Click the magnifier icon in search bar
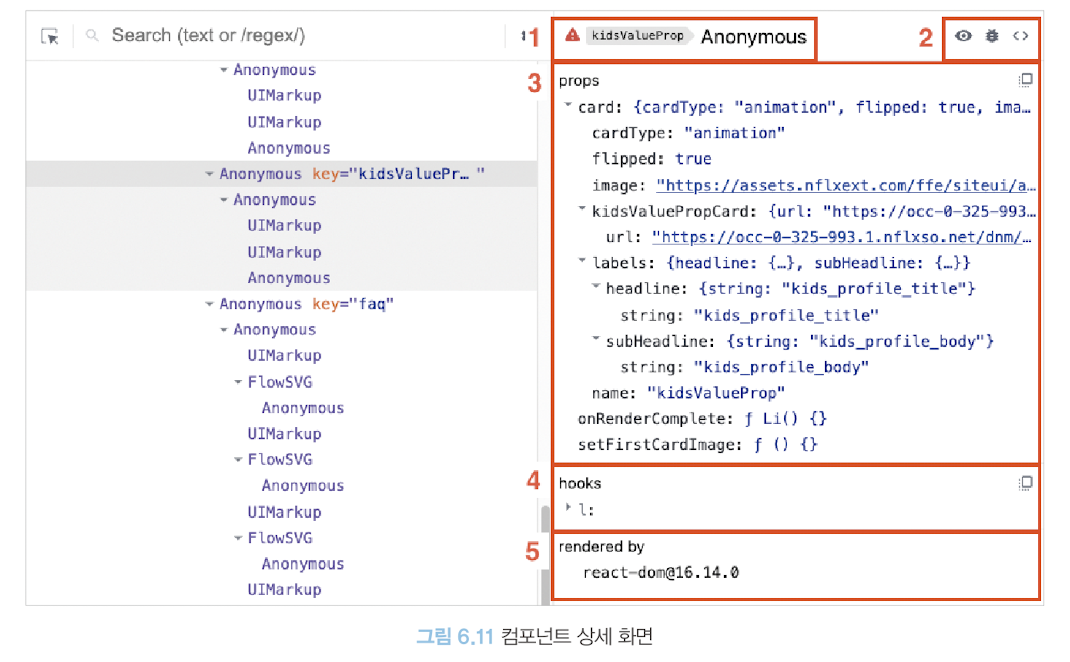 (x=92, y=35)
